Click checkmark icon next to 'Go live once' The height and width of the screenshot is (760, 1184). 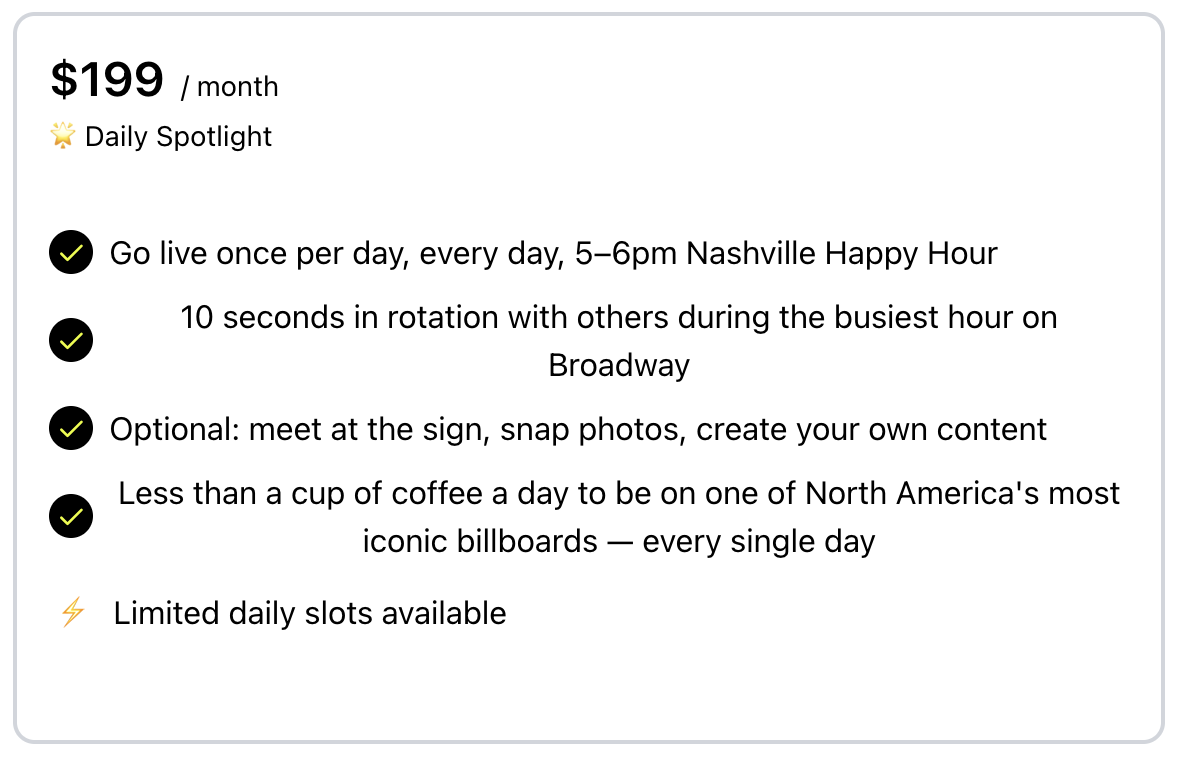[x=71, y=253]
